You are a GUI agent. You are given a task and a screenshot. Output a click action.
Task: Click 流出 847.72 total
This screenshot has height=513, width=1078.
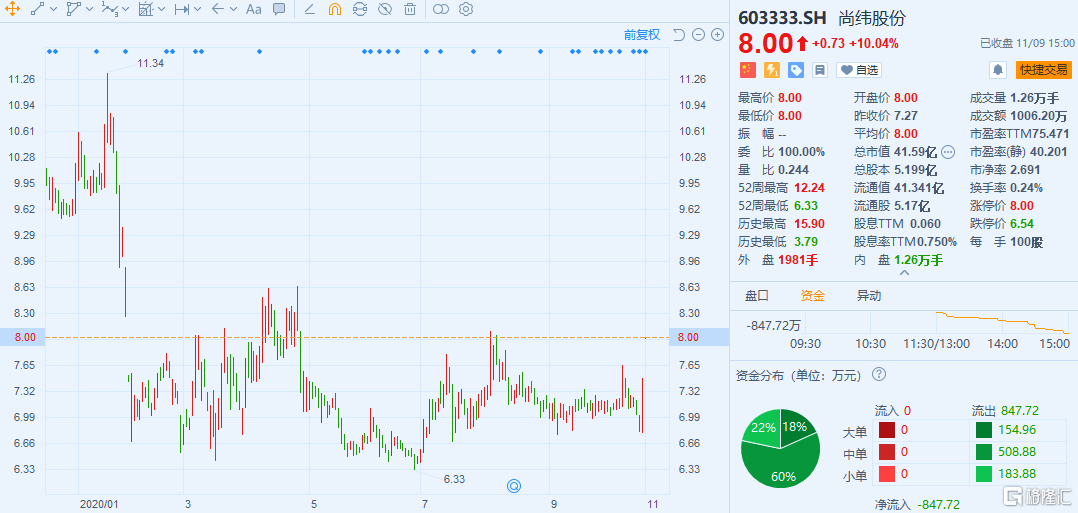1019,411
